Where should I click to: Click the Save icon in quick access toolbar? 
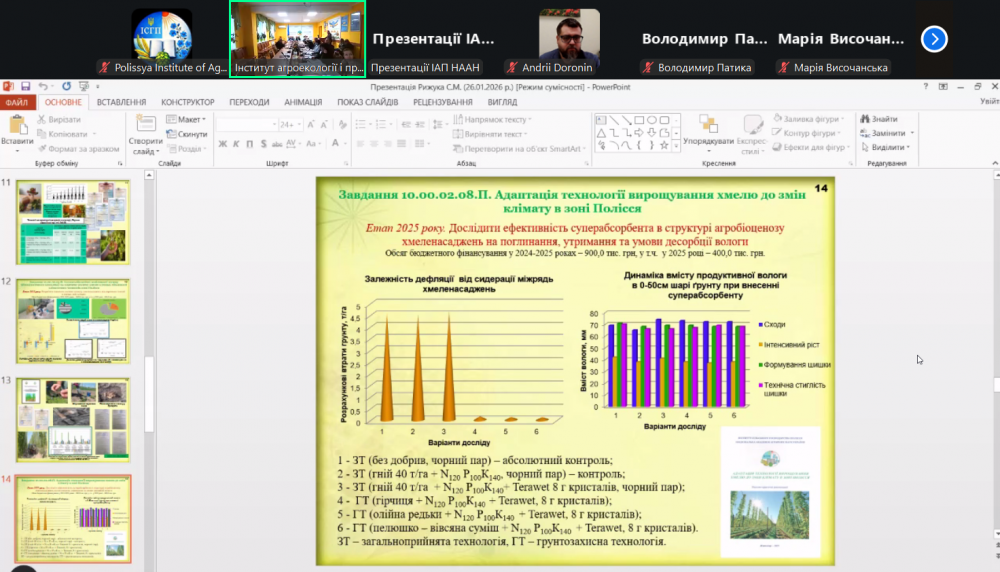pos(27,87)
